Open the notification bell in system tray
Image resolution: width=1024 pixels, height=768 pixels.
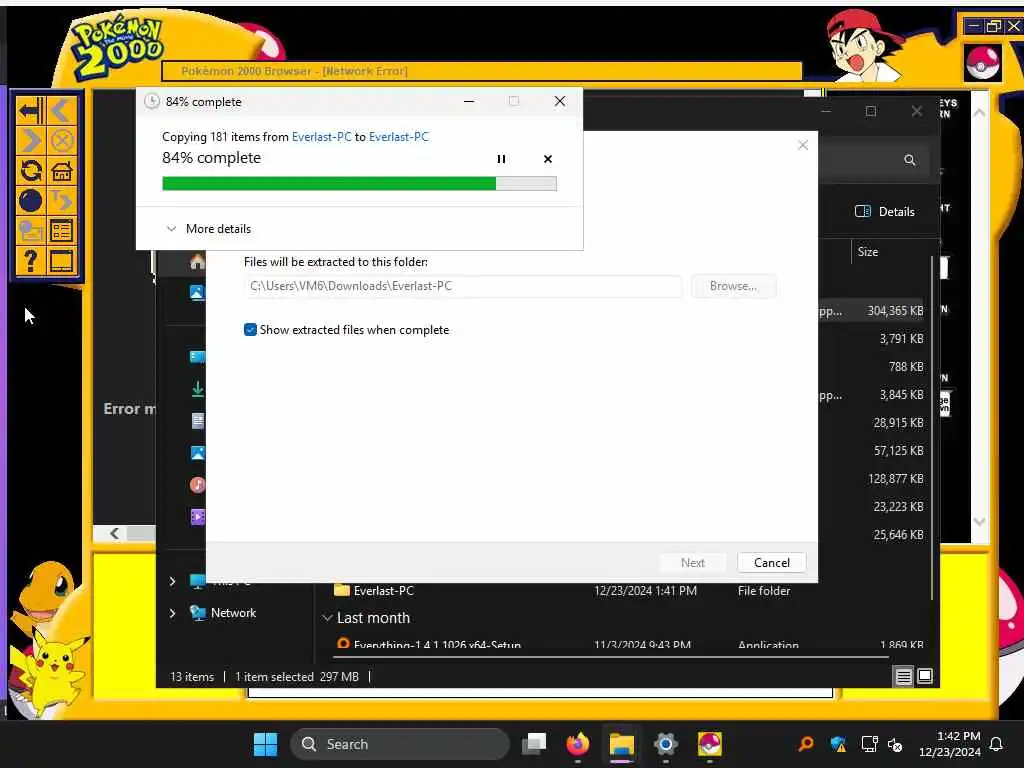point(996,744)
